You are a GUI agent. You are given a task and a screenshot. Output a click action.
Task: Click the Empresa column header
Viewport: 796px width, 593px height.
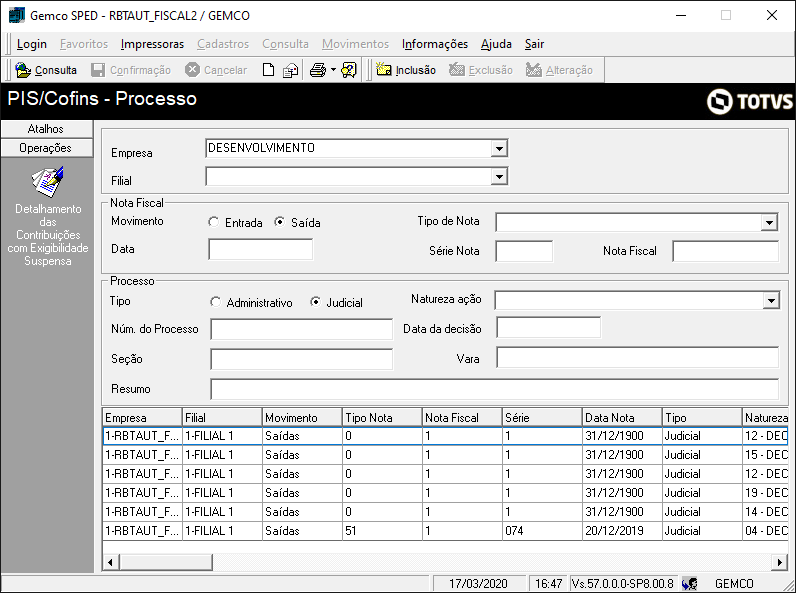pyautogui.click(x=142, y=417)
